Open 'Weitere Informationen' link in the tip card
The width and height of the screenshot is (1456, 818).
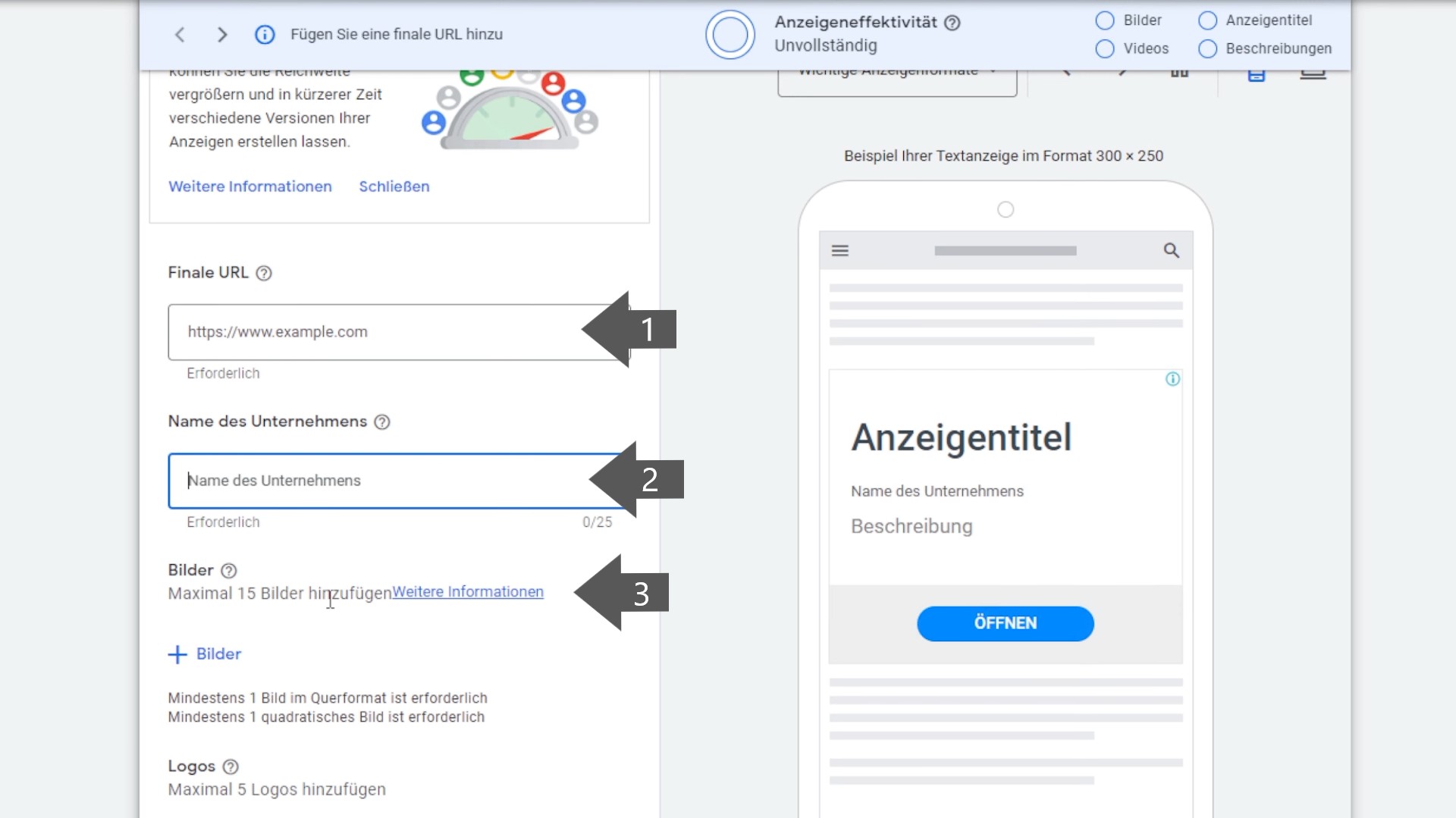250,186
